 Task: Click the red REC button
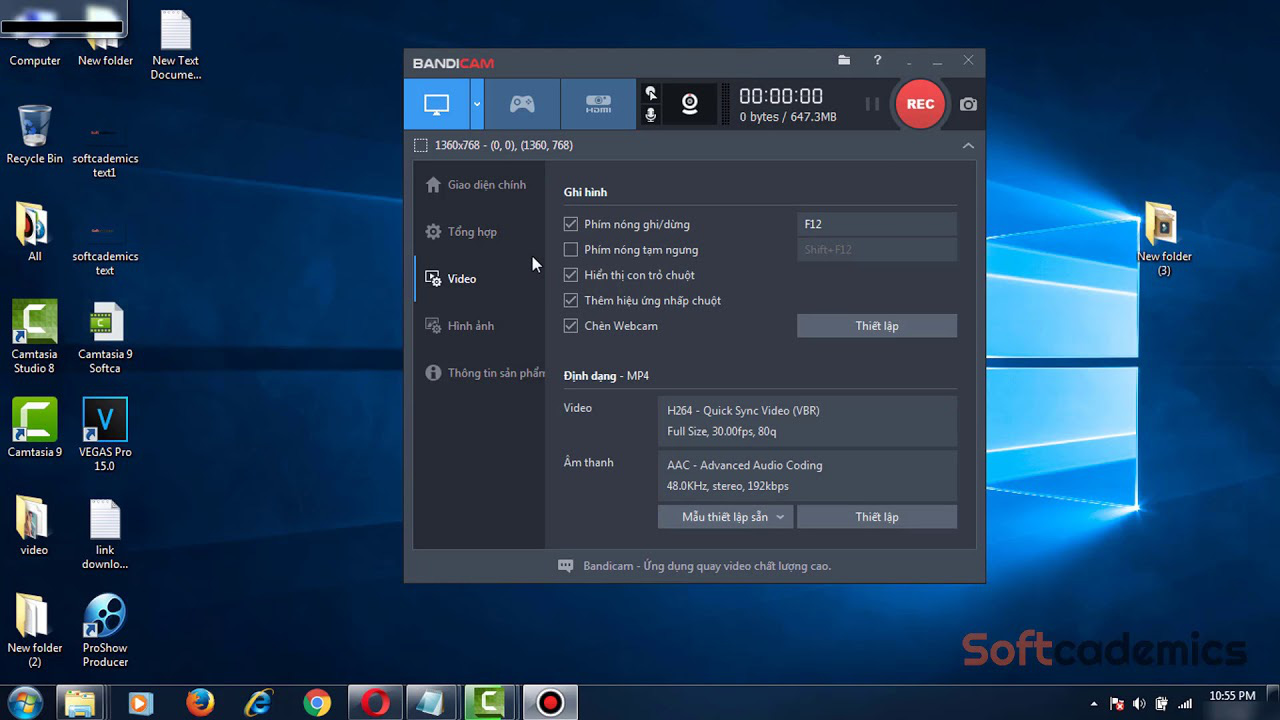(x=921, y=104)
